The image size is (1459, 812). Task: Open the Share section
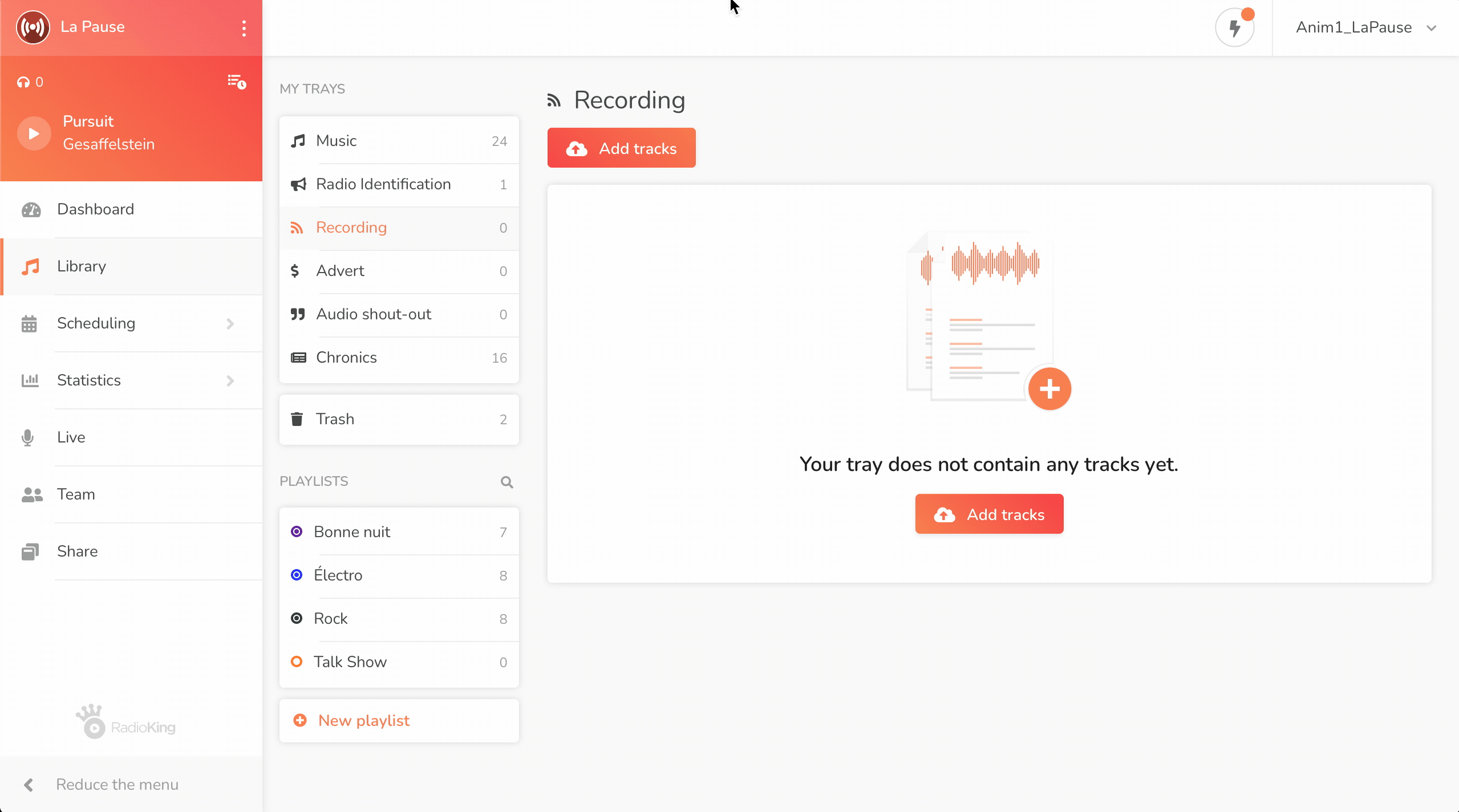[131, 551]
